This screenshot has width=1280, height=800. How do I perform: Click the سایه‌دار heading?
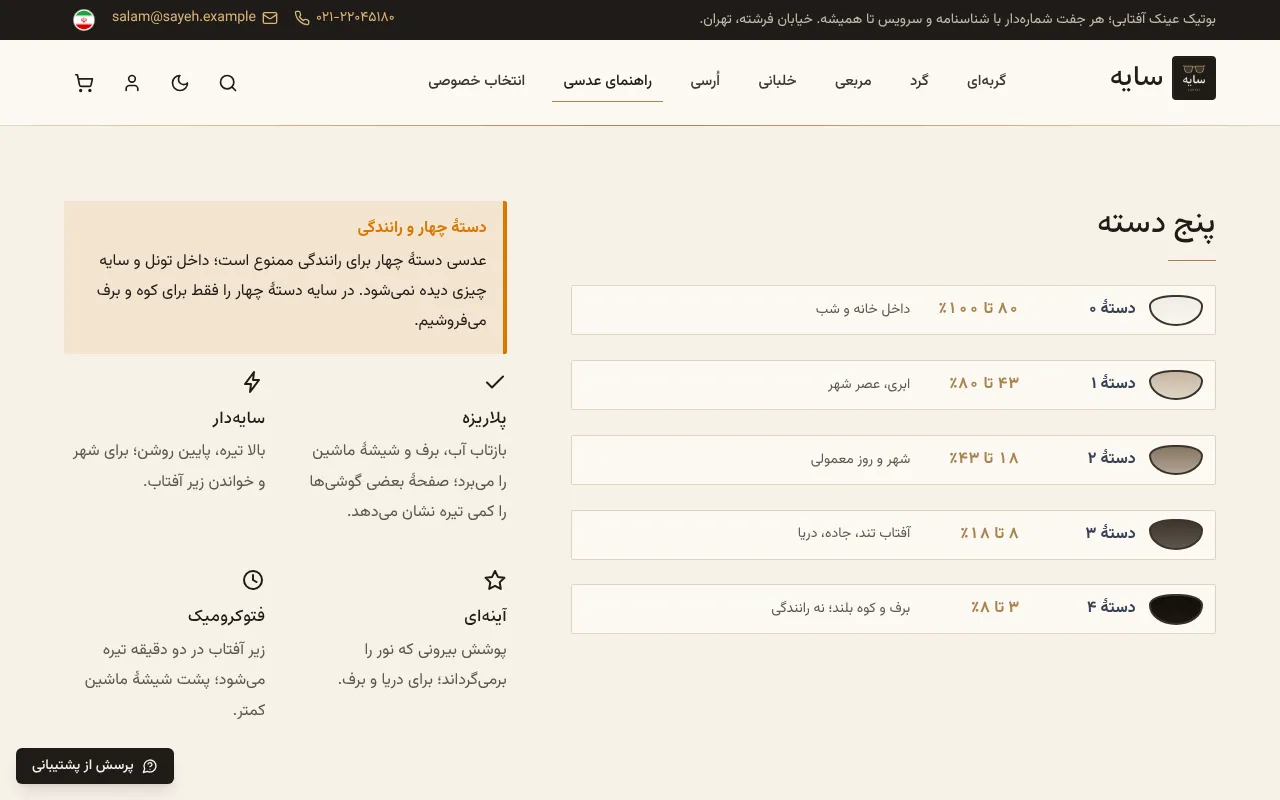tap(238, 418)
